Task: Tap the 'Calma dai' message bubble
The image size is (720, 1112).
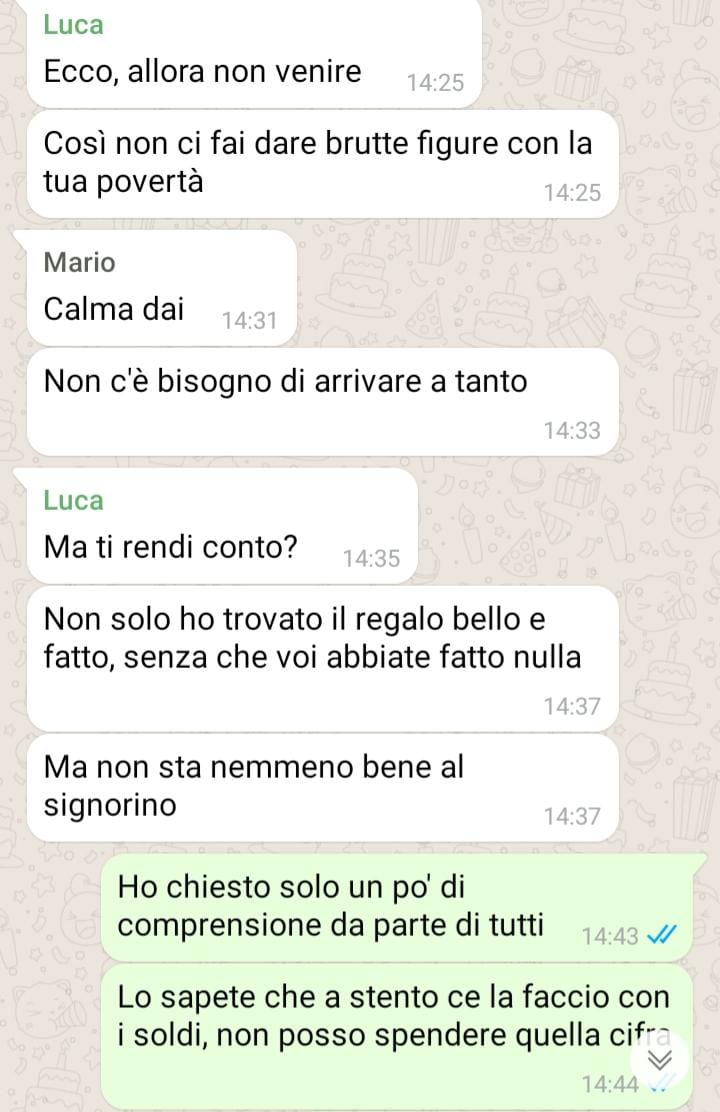Action: coord(162,289)
